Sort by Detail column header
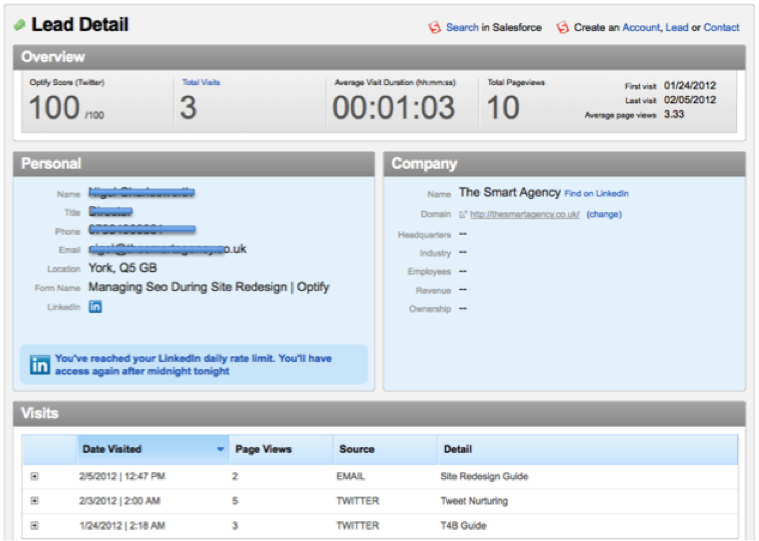Image resolution: width=759 pixels, height=541 pixels. coord(588,449)
